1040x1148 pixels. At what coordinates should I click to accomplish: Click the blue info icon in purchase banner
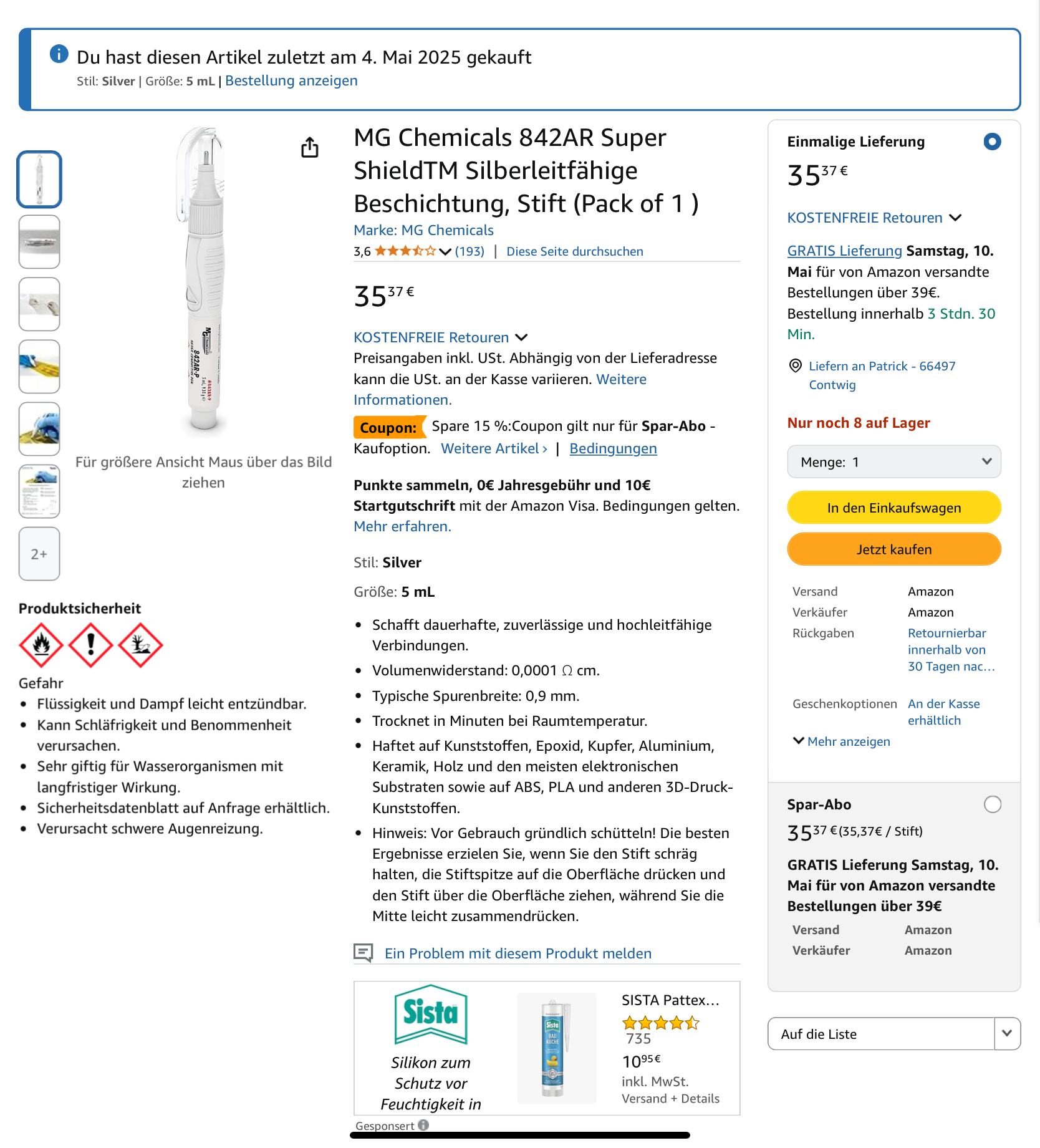pos(59,55)
